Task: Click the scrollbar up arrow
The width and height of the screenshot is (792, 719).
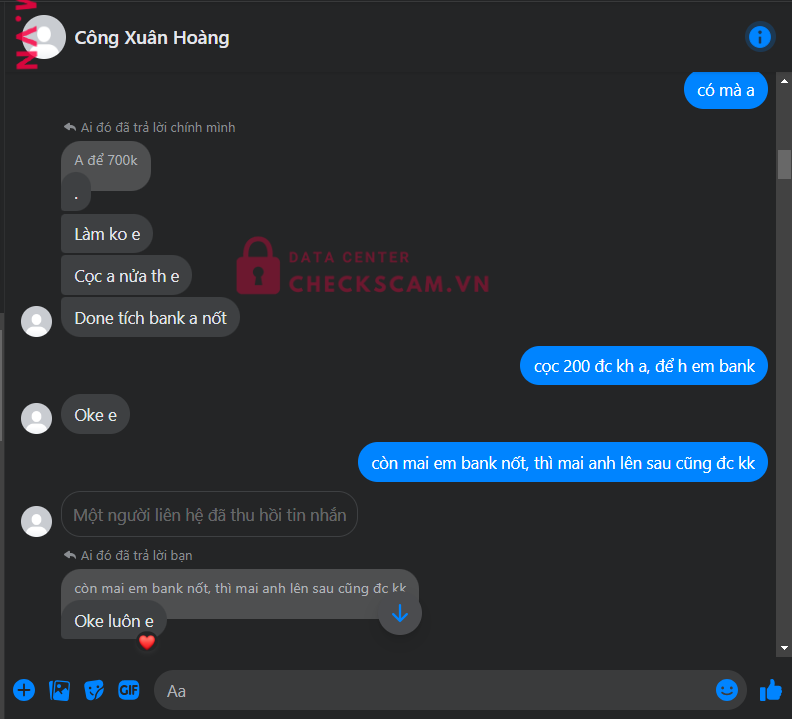Action: pos(784,81)
